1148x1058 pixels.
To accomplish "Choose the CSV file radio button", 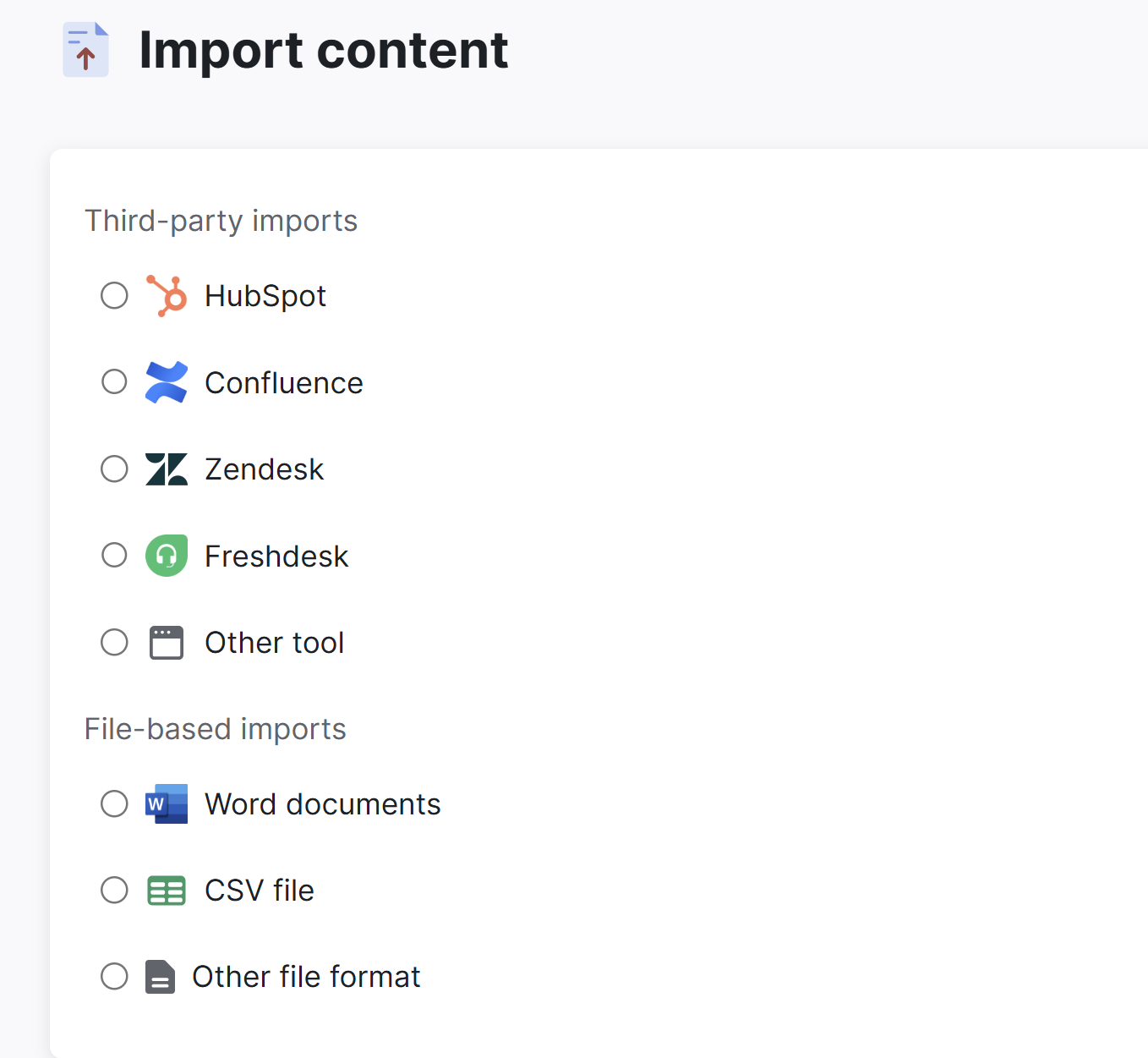I will [114, 891].
